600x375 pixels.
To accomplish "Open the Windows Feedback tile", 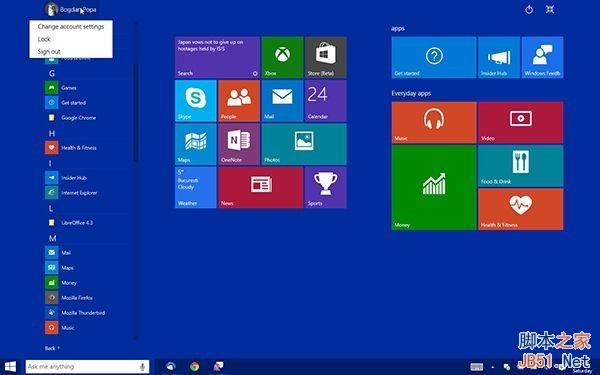I will pos(543,57).
